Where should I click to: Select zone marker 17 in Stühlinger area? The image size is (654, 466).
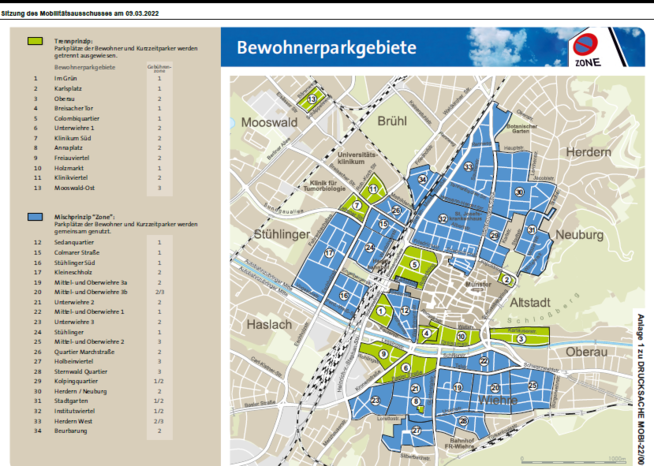(x=327, y=254)
